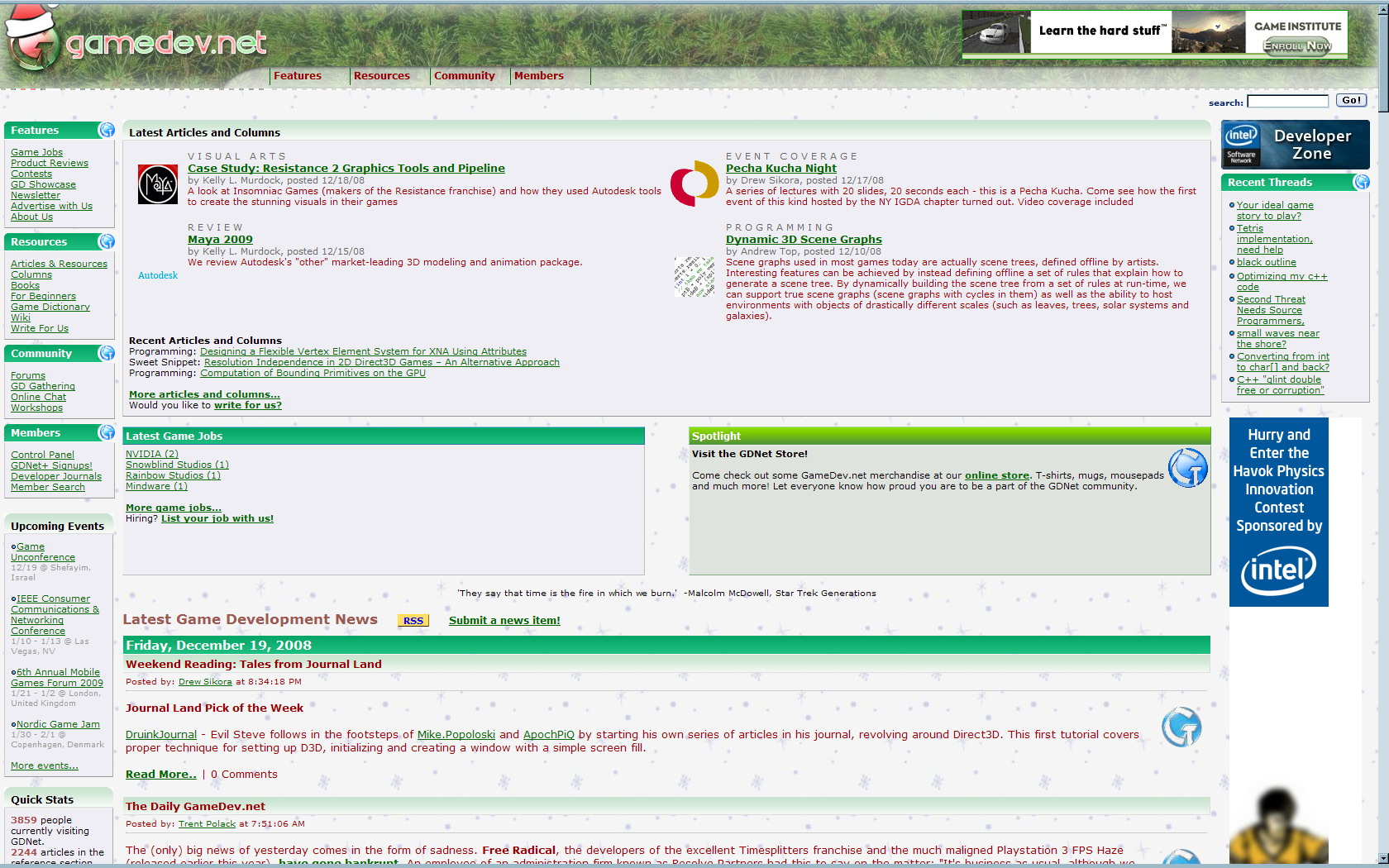Open Nordic Game Jam event link
This screenshot has width=1389, height=868.
click(x=58, y=724)
